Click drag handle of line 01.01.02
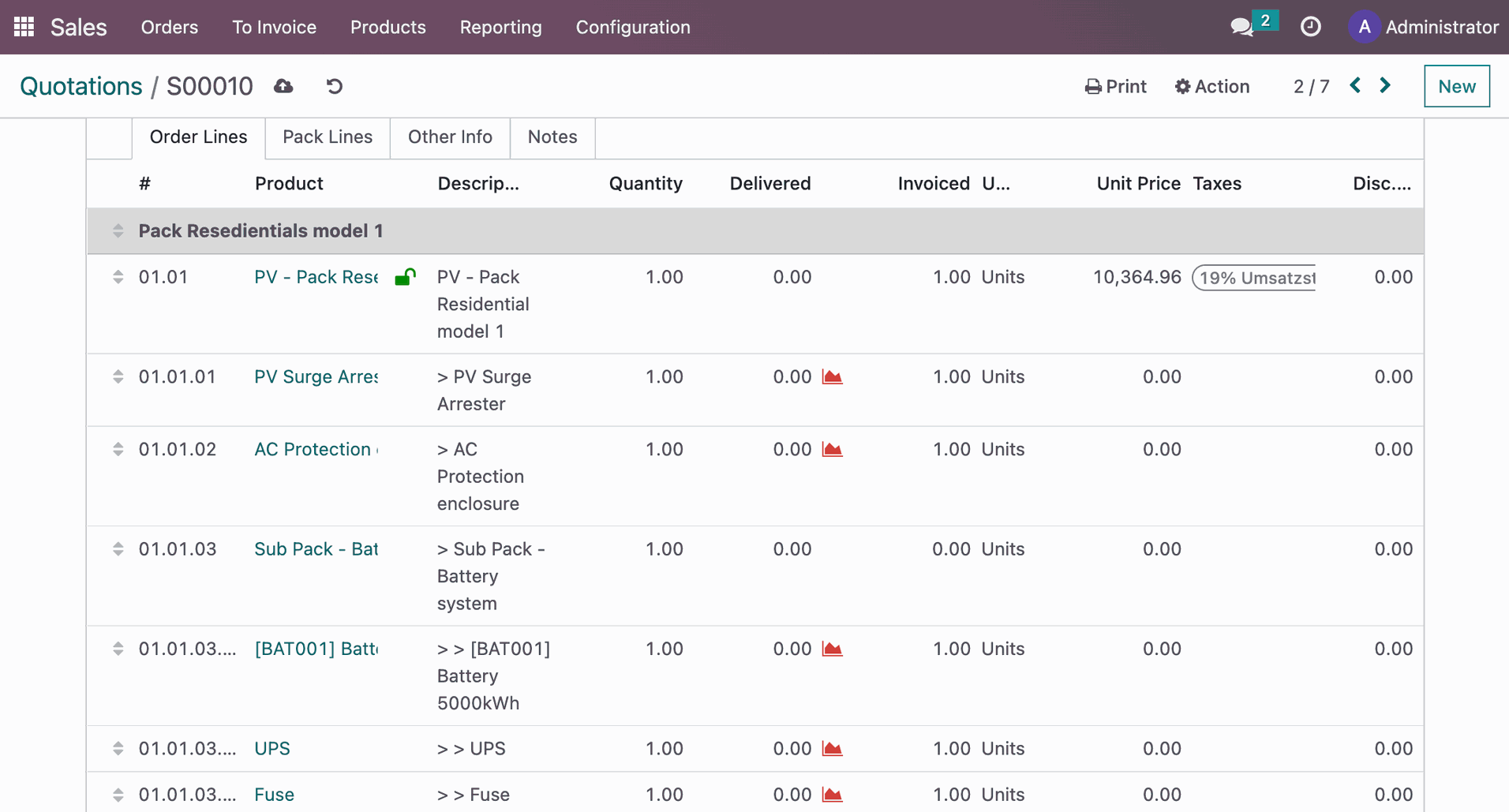Viewport: 1509px width, 812px height. tap(118, 449)
